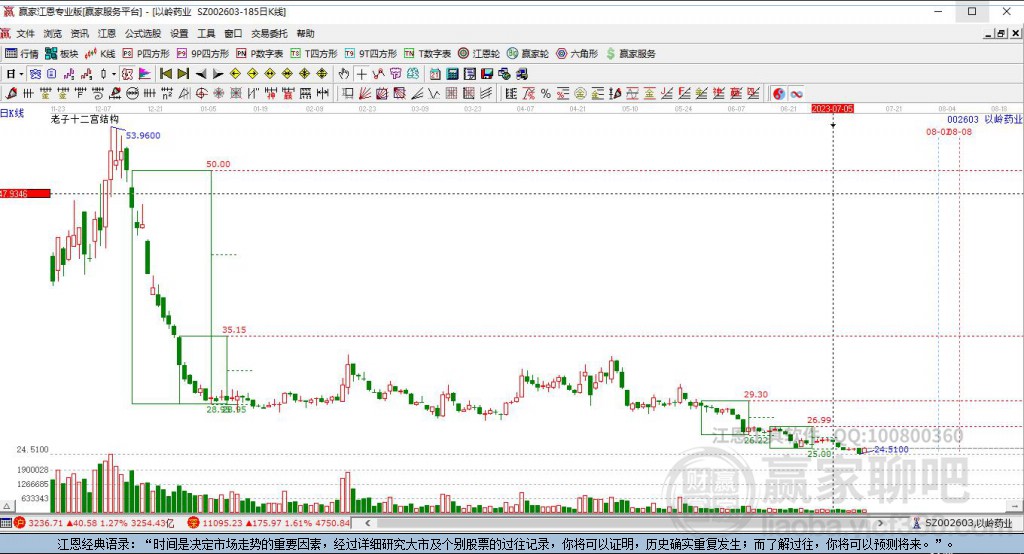Restore the inner chart window

tap(1000, 33)
